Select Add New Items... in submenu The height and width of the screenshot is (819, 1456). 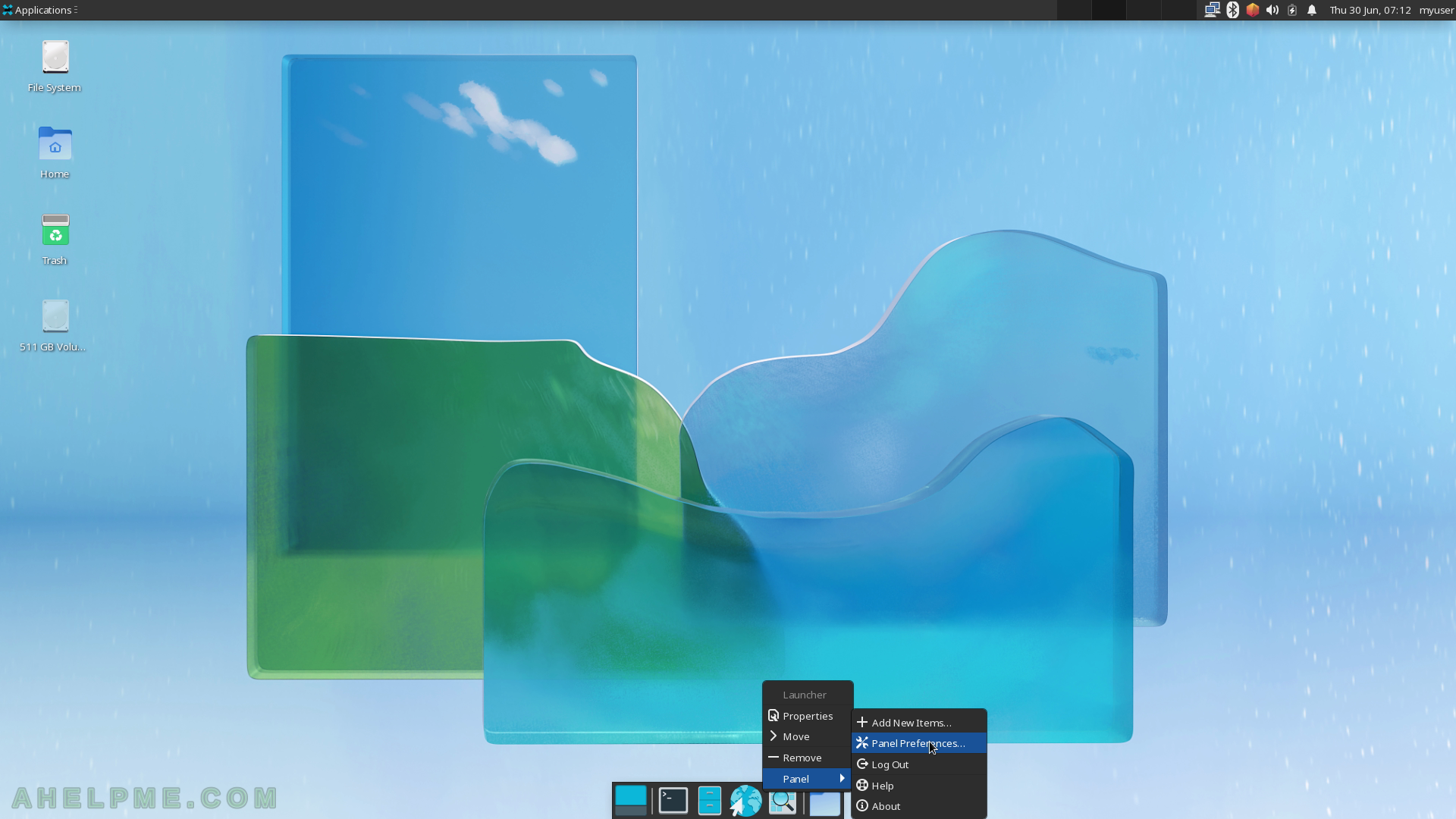(919, 723)
